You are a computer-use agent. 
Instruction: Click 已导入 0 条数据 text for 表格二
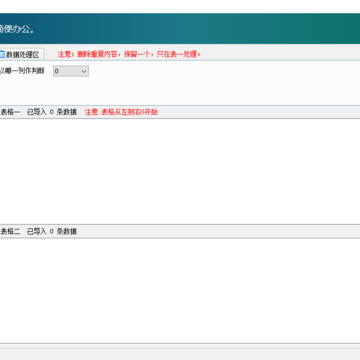click(52, 231)
